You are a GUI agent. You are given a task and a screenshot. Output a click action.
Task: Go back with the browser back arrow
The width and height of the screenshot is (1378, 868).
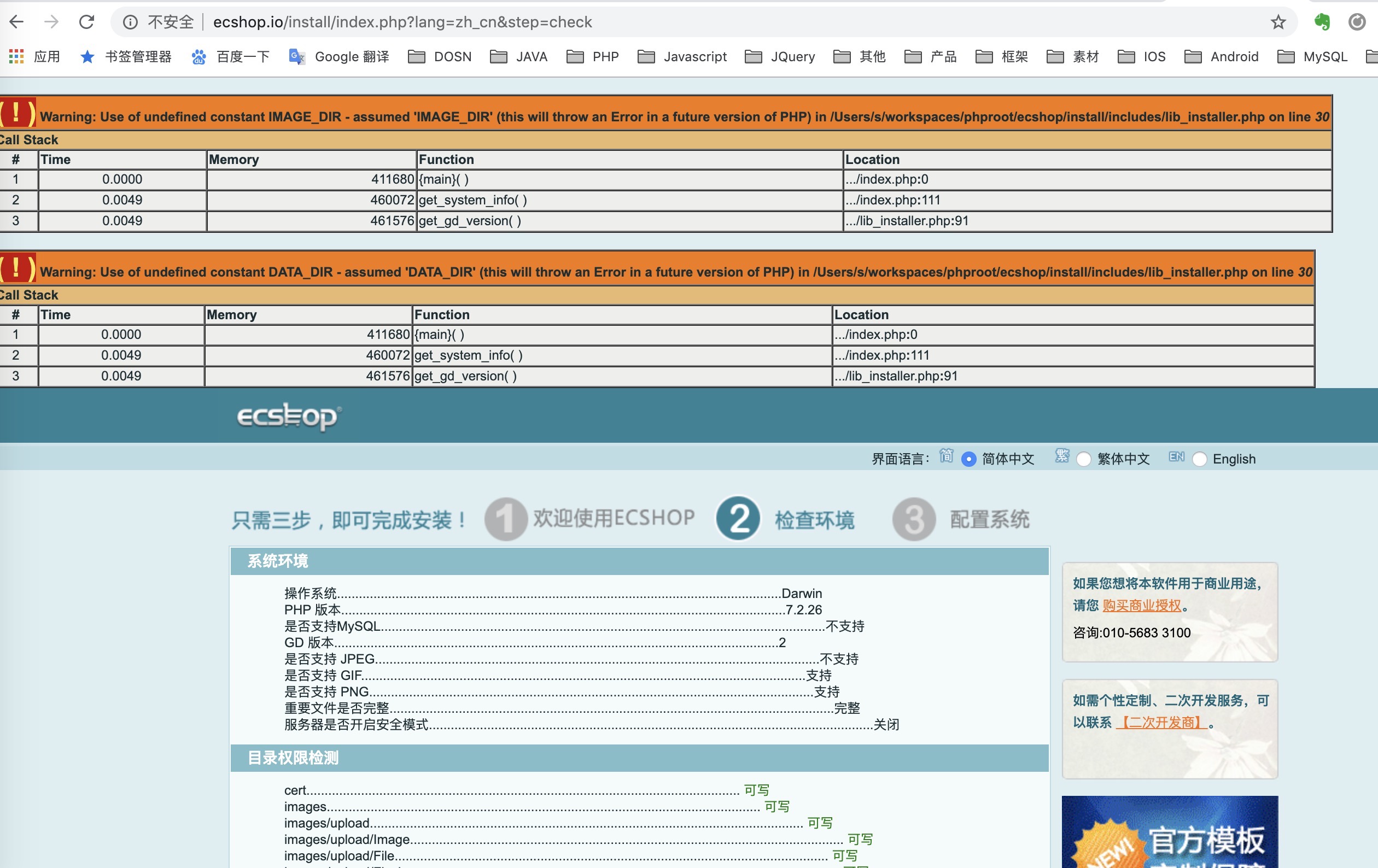point(16,22)
